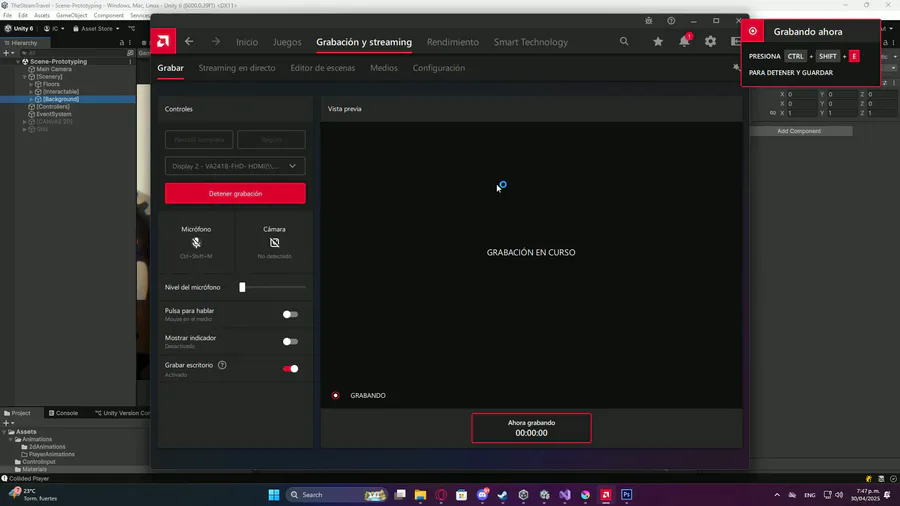Open AMD Software settings gear
900x506 pixels.
tap(711, 41)
